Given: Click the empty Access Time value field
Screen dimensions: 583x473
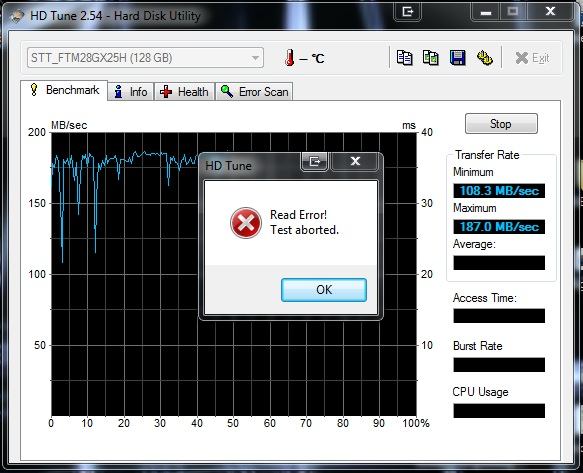Looking at the screenshot, I should pos(499,316).
